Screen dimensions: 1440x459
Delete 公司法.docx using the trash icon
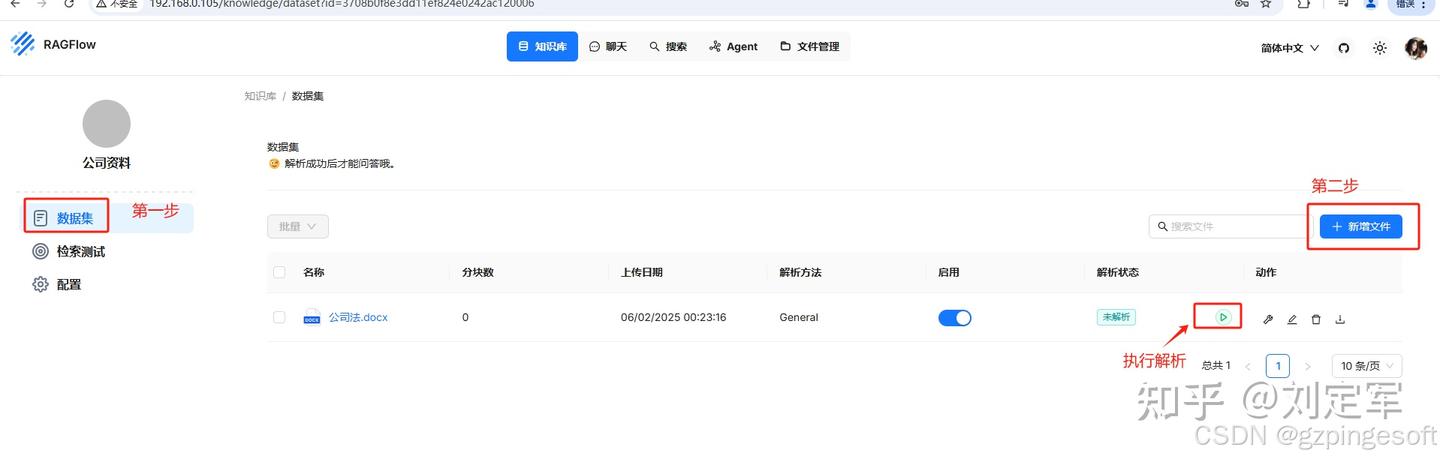pos(1316,319)
